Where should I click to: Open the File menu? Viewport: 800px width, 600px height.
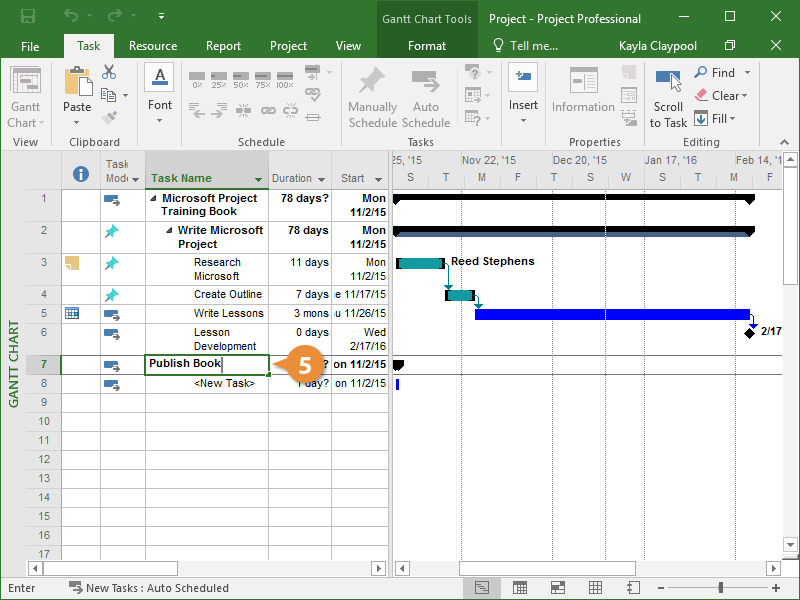pyautogui.click(x=30, y=46)
